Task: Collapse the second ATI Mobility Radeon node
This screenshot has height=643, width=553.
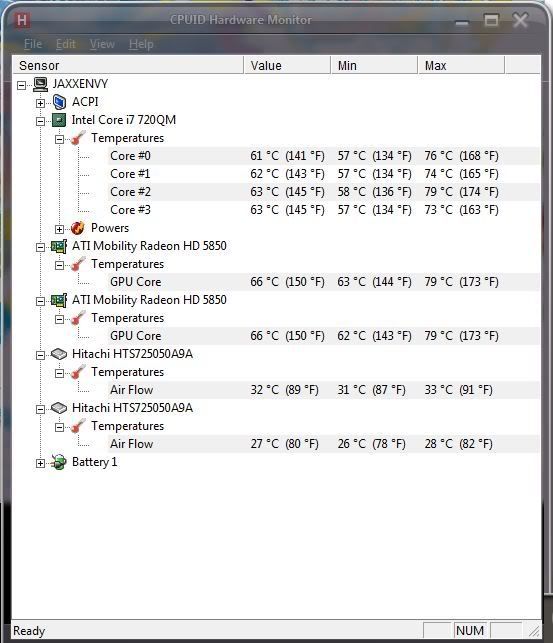Action: [x=40, y=301]
